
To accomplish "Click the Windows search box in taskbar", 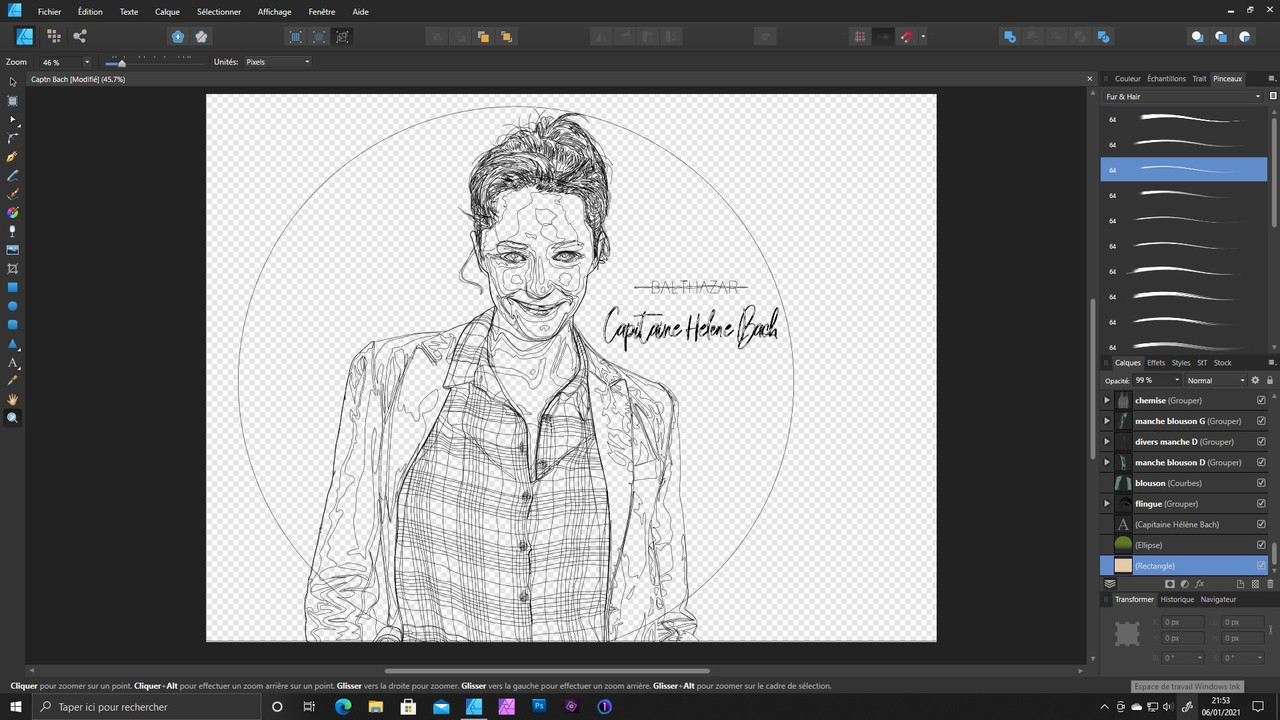I will [147, 706].
